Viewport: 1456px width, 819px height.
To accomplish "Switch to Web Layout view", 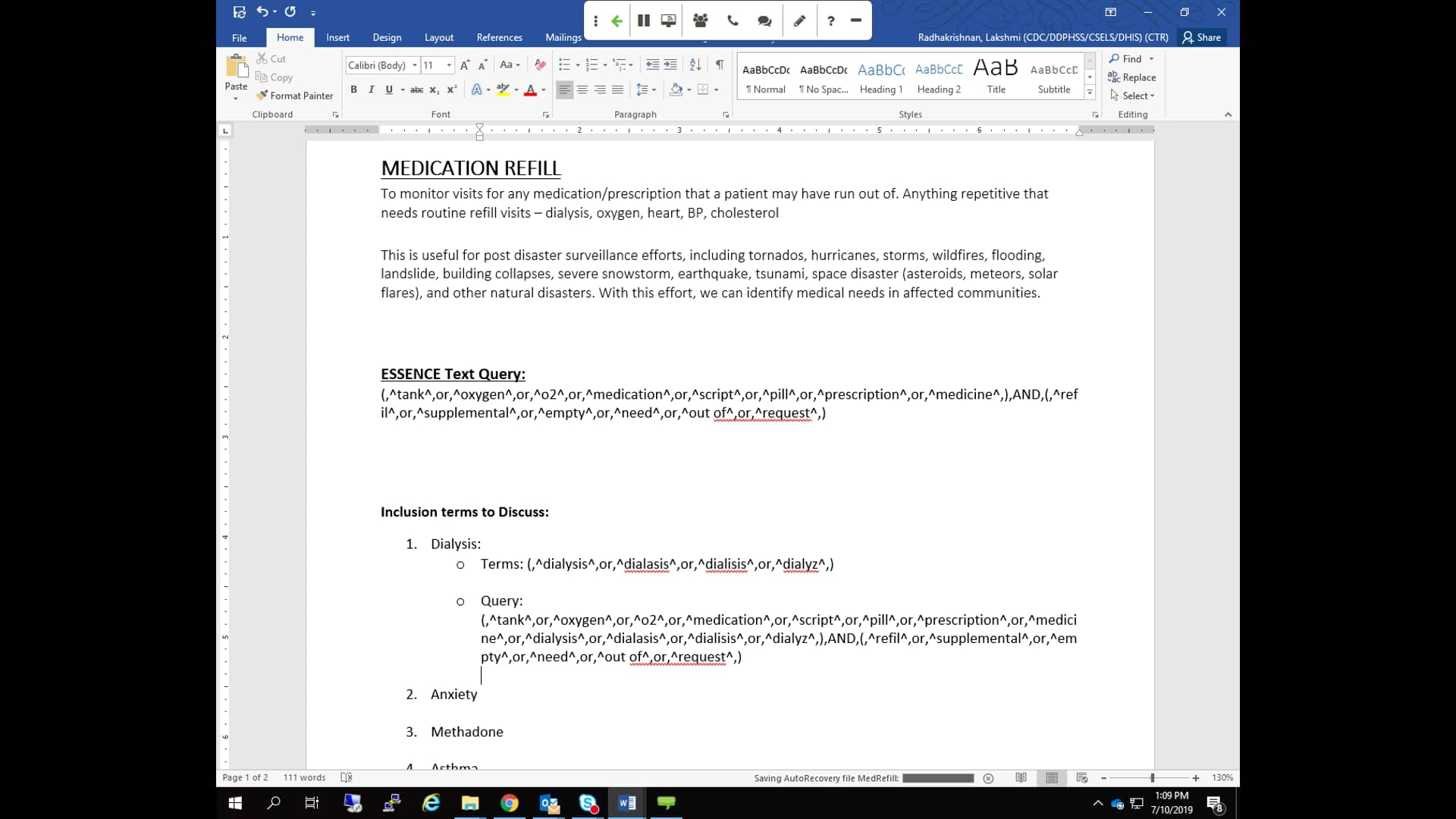I will (1082, 777).
